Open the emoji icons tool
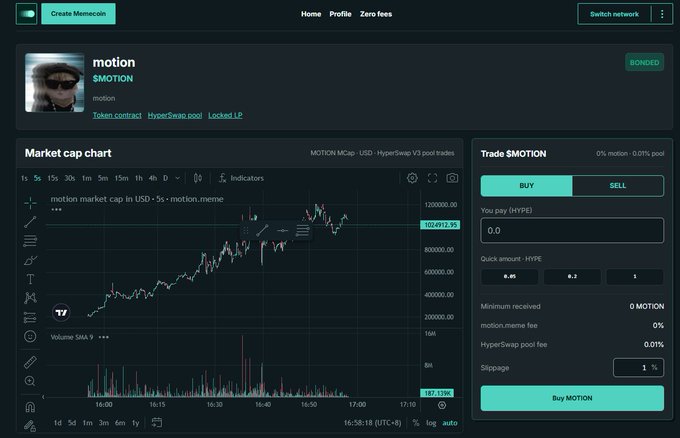 30,336
